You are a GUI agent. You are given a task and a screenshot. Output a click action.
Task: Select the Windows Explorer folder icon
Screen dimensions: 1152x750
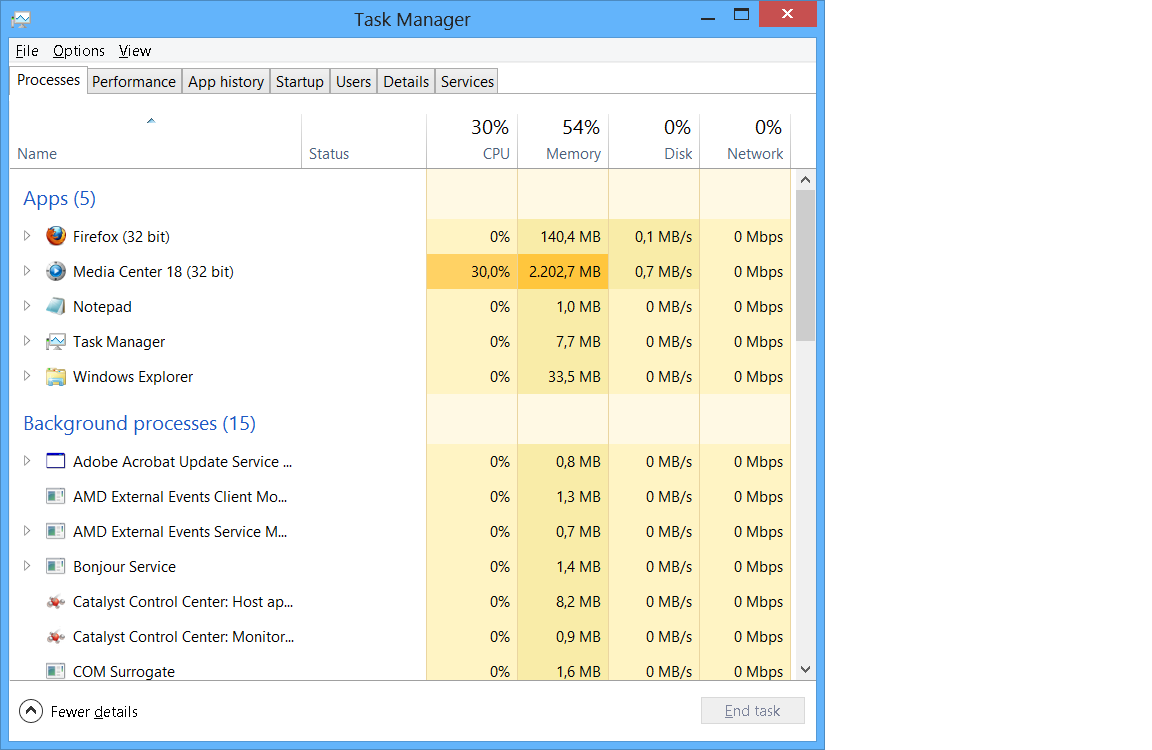[56, 377]
